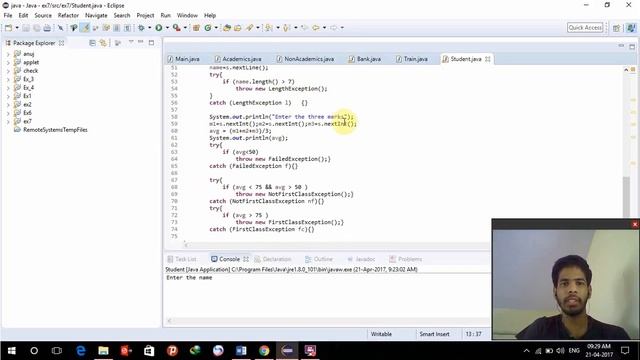
Task: Minimize the Package Explorer panel
Action: point(141,42)
